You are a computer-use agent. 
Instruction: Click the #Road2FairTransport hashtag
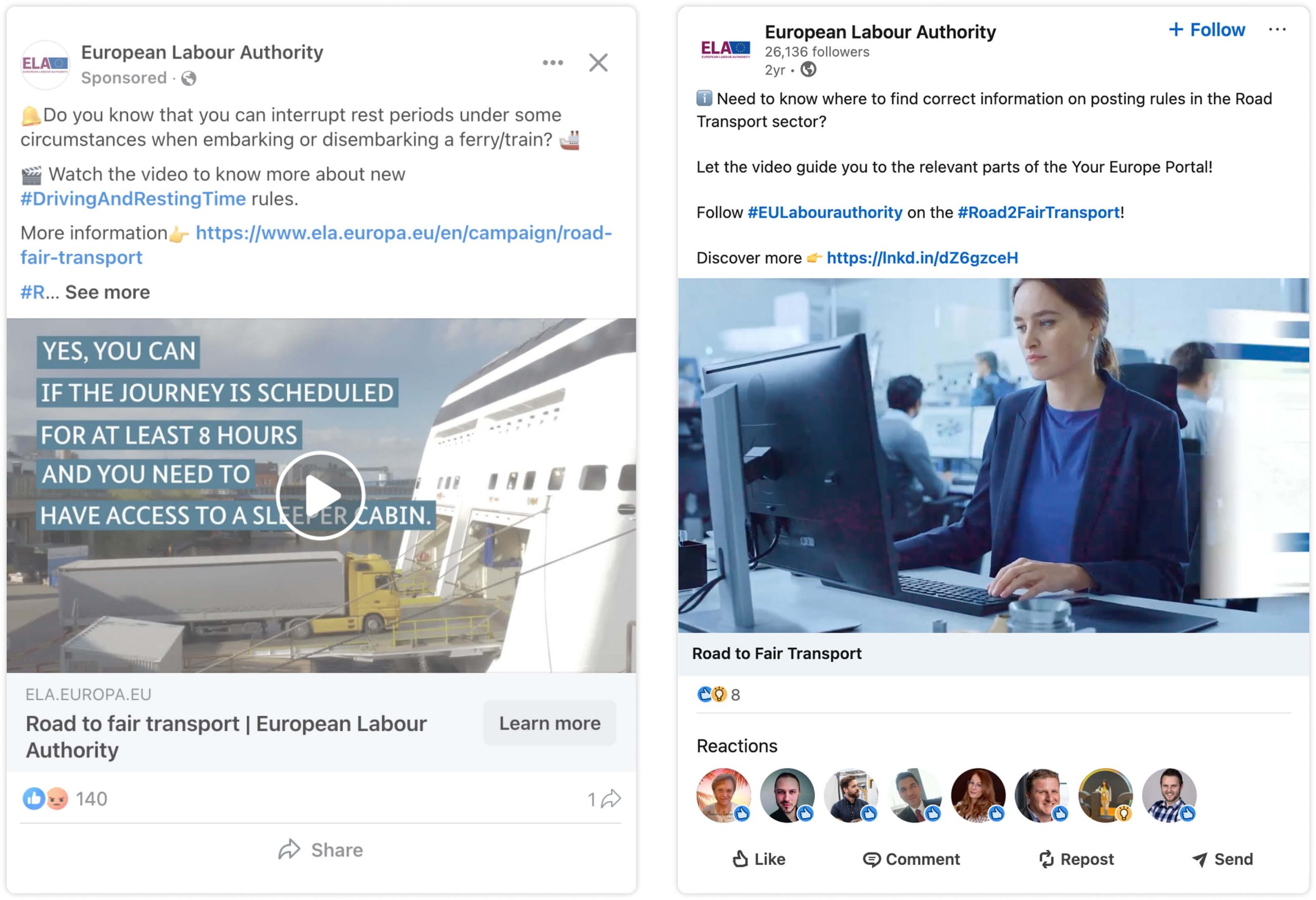pyautogui.click(x=1038, y=212)
